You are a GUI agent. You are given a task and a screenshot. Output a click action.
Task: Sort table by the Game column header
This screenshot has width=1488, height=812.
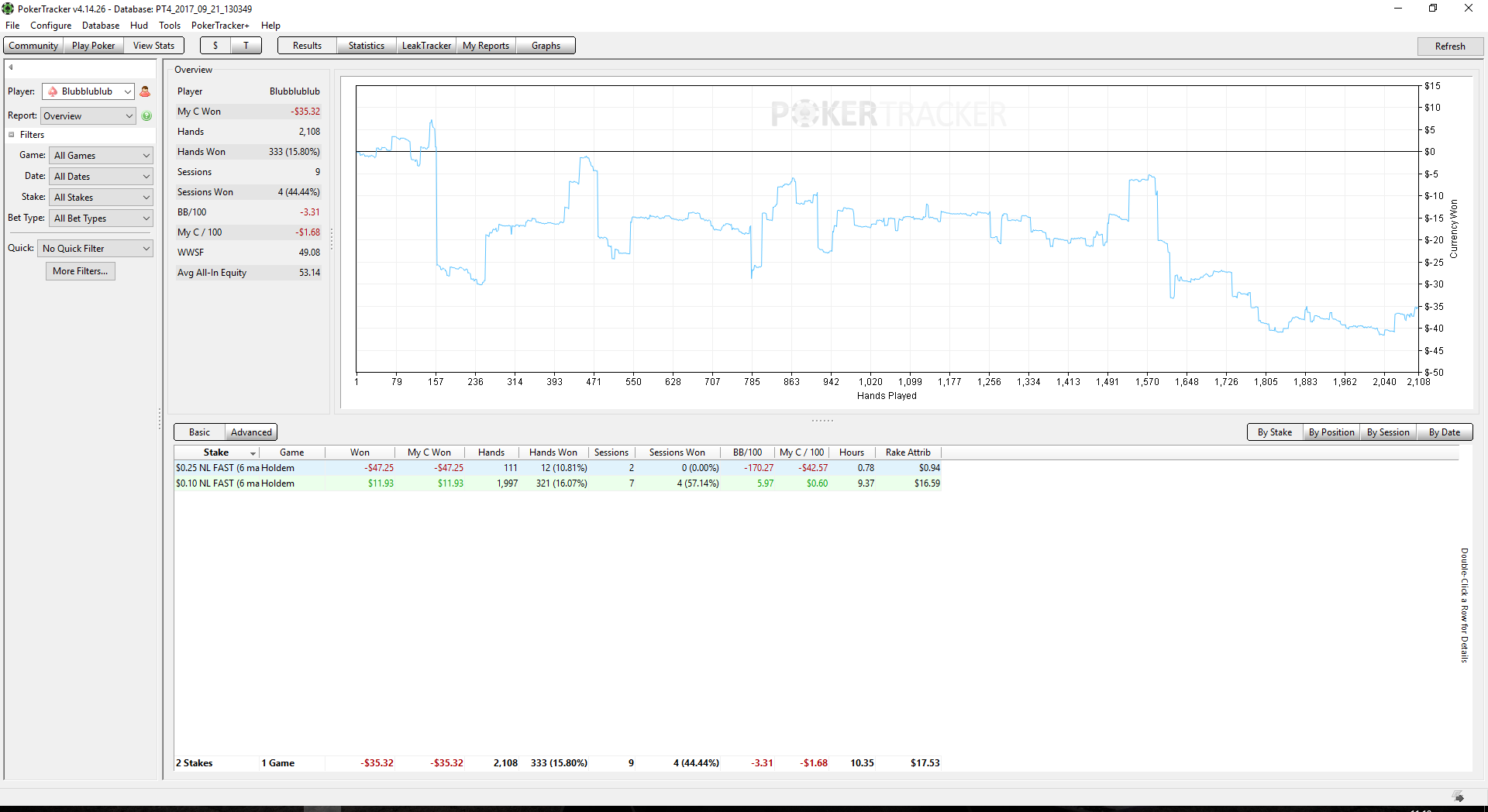coord(292,452)
